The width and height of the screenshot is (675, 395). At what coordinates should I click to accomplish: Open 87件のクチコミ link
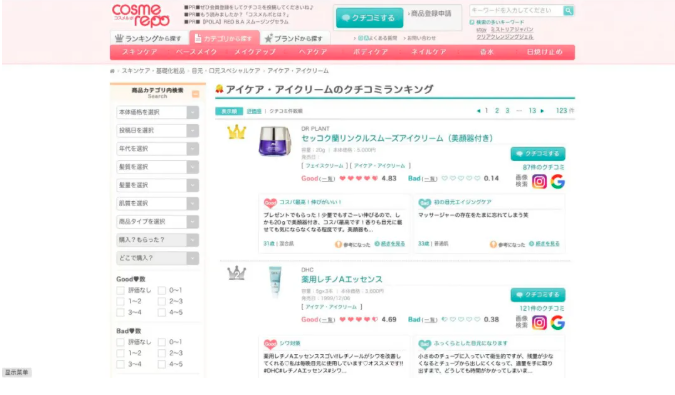(543, 167)
